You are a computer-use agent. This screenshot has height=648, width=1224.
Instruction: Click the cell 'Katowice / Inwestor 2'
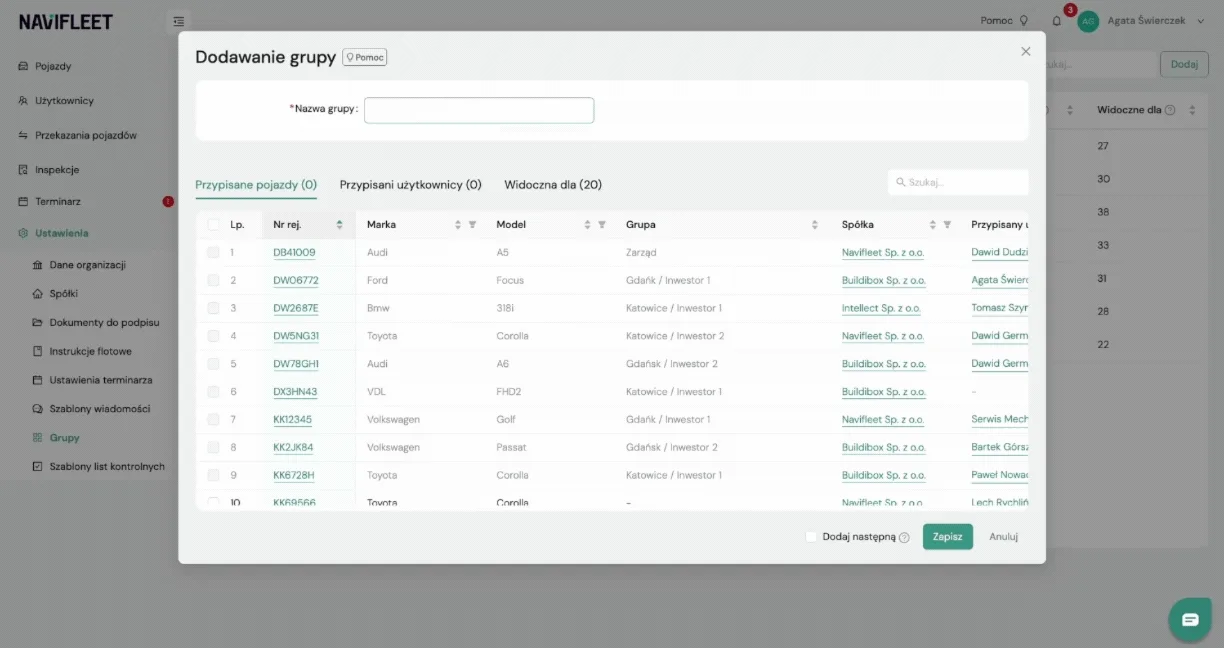click(x=675, y=336)
